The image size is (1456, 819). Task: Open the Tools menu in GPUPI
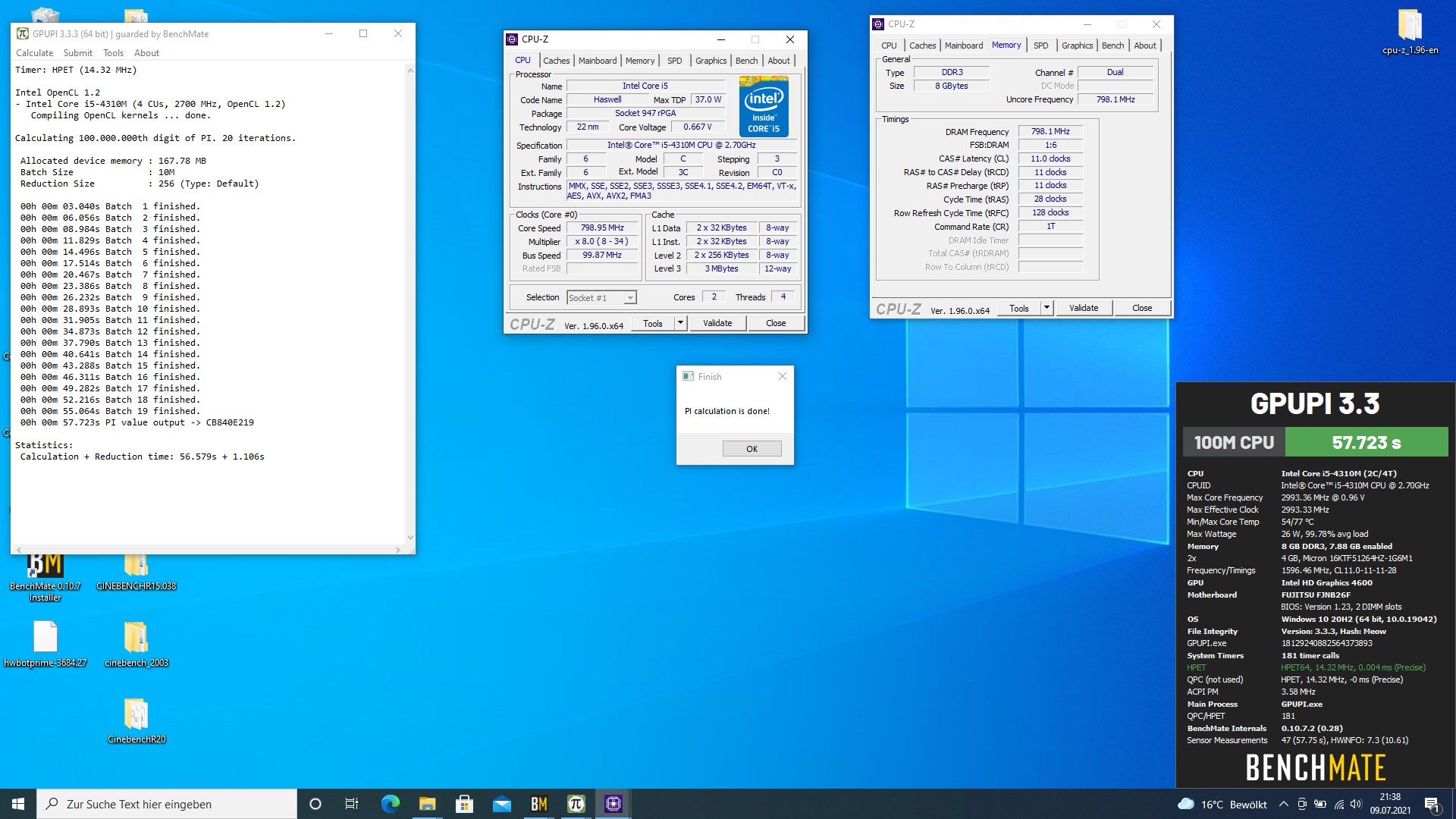[x=113, y=53]
